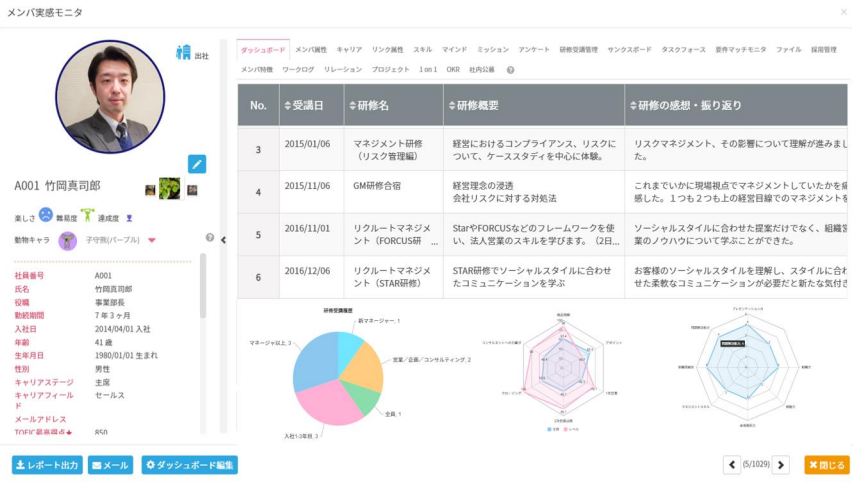Click blue マネージャ以上 pie slice
854x482 pixels.
315,359
